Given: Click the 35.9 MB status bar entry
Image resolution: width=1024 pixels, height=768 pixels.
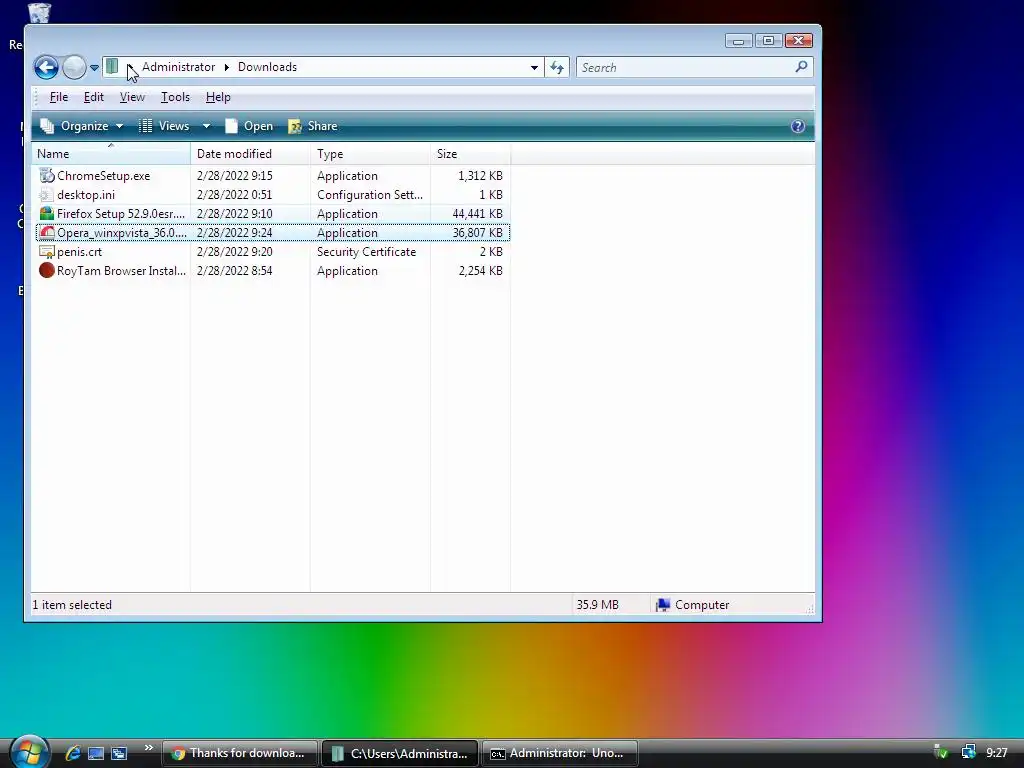Looking at the screenshot, I should (597, 605).
